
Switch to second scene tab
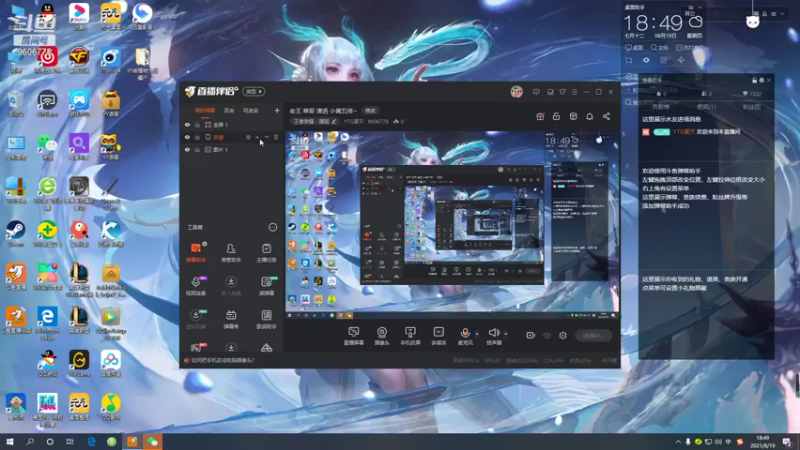point(229,110)
